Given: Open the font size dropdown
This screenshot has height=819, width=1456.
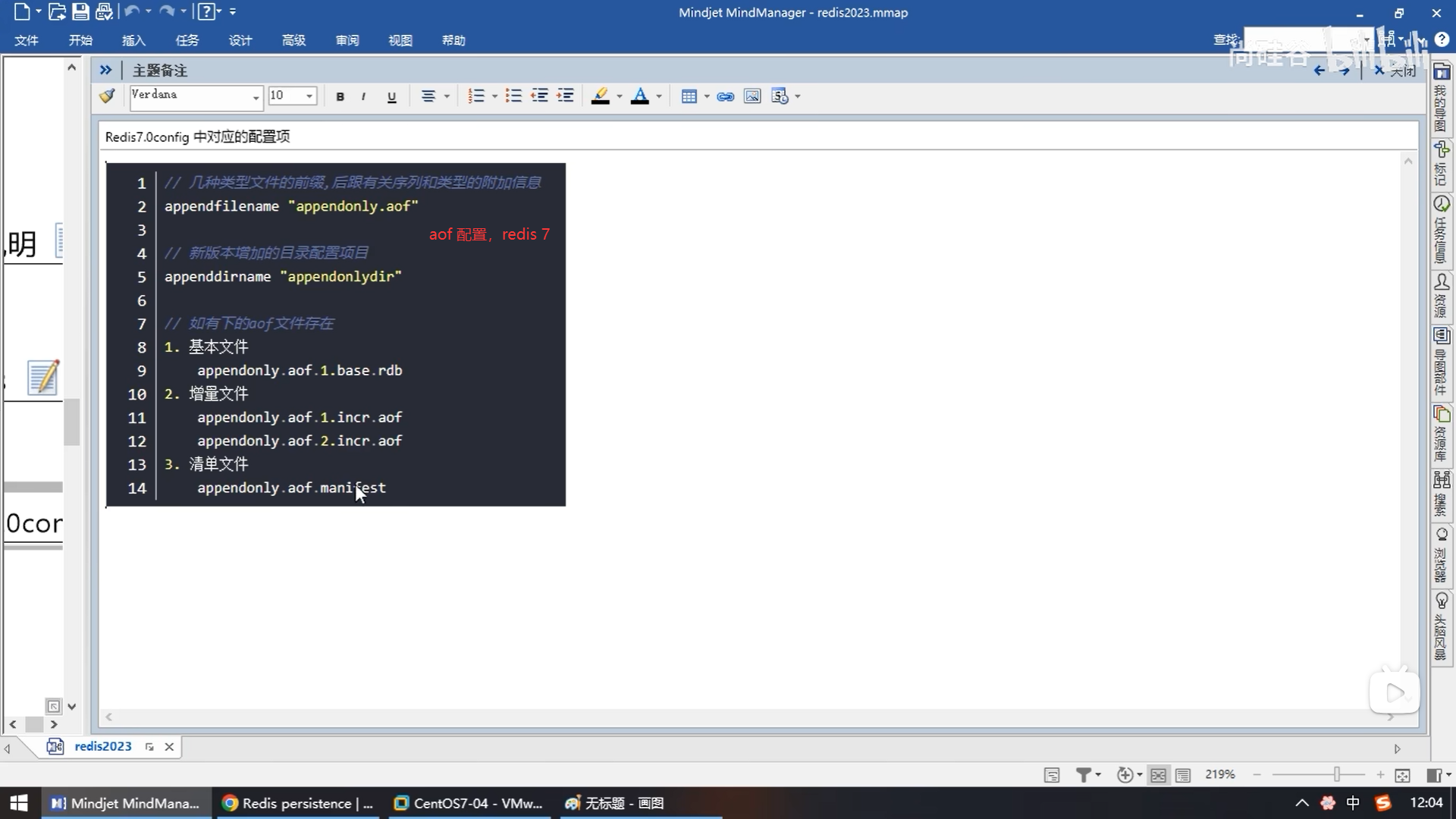Looking at the screenshot, I should 309,96.
